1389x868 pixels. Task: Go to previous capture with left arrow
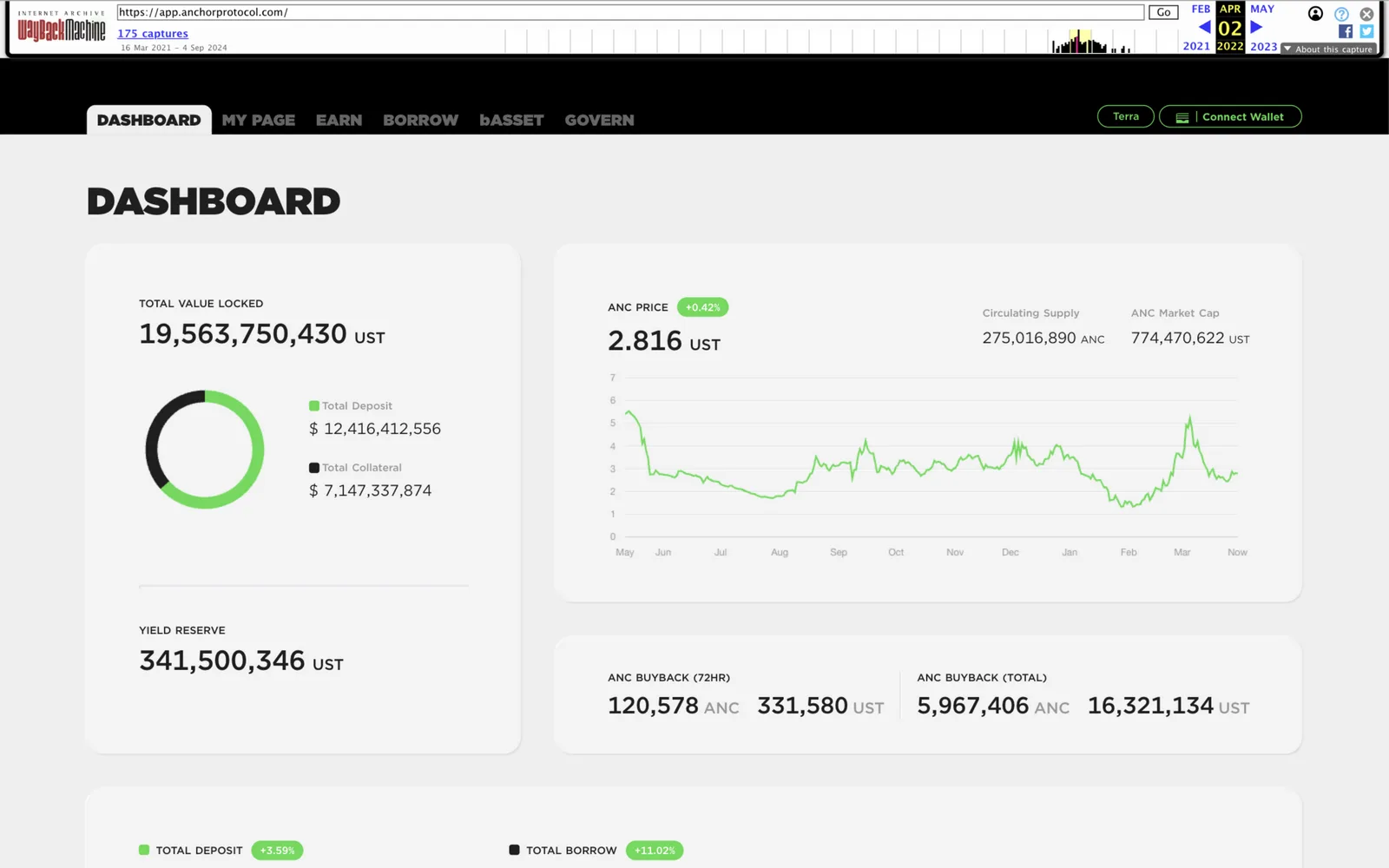[1204, 28]
